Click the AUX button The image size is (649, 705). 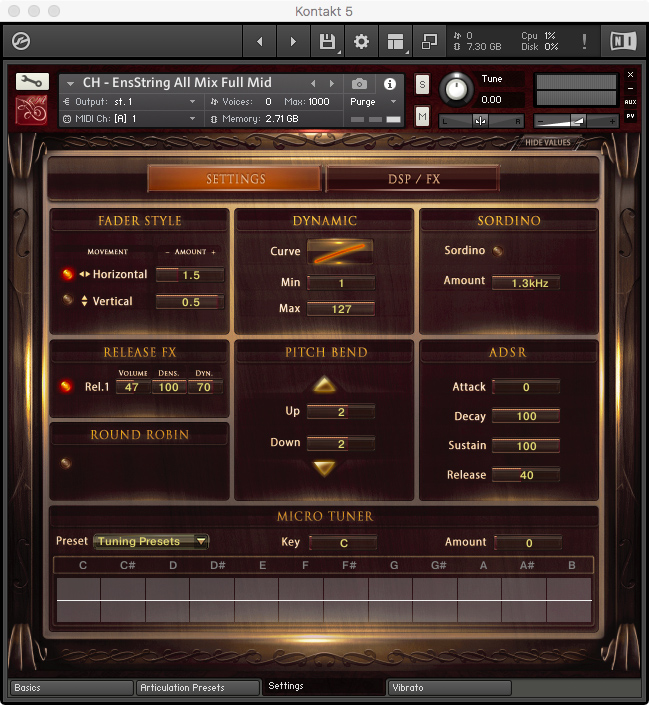(x=630, y=102)
